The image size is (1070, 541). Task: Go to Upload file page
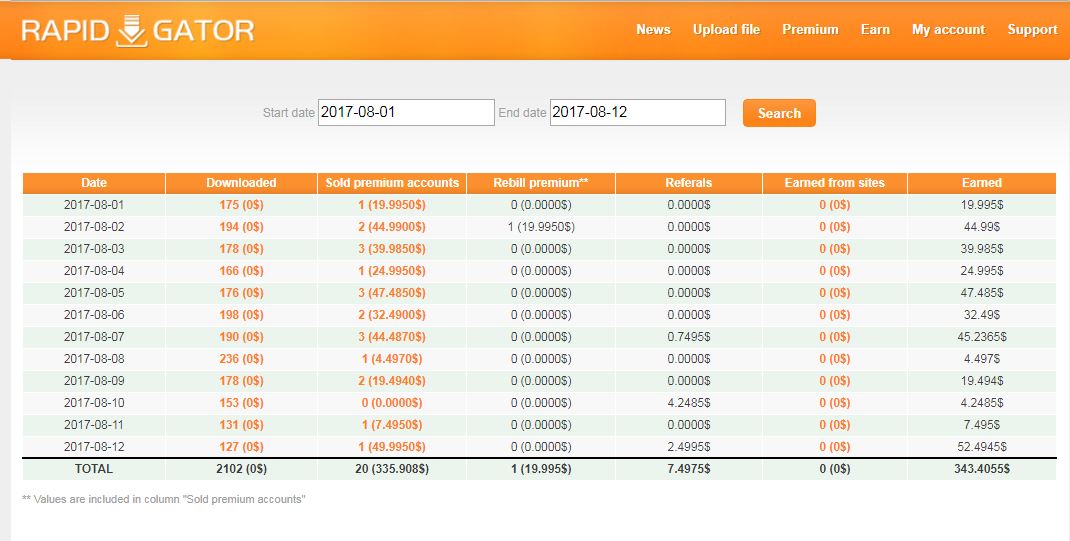(x=726, y=30)
